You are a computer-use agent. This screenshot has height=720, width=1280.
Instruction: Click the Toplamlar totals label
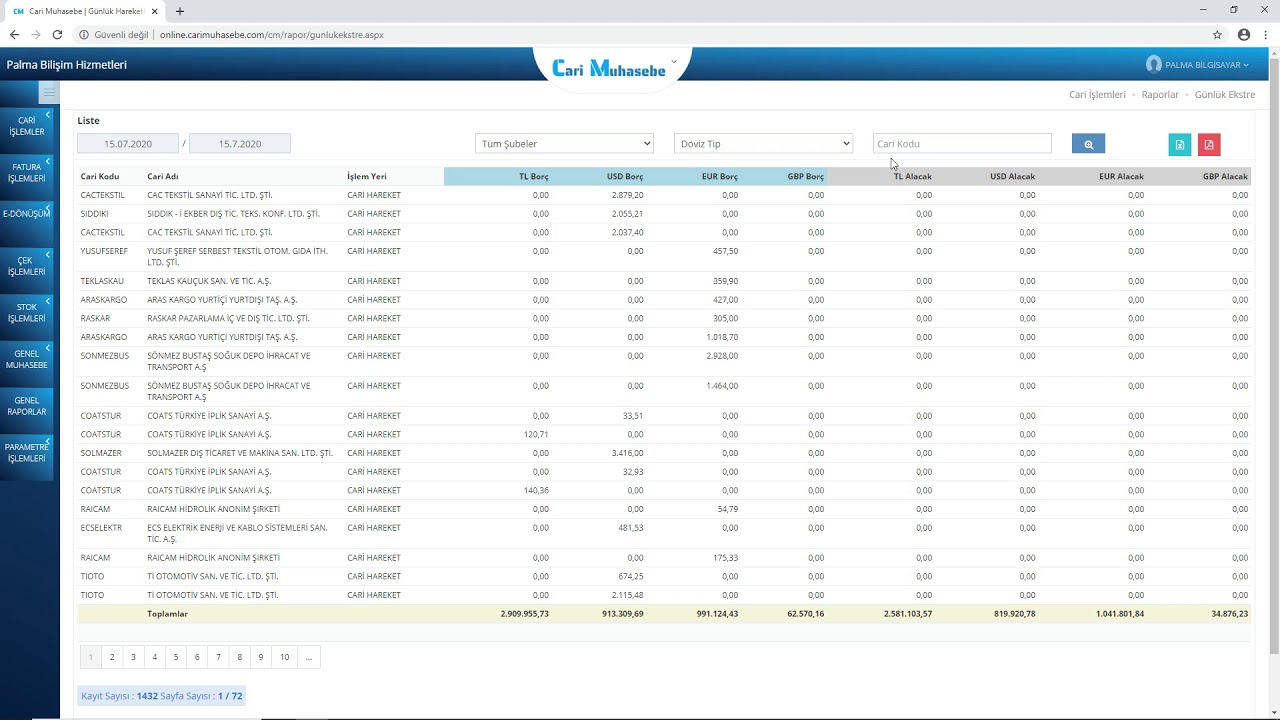(x=167, y=614)
